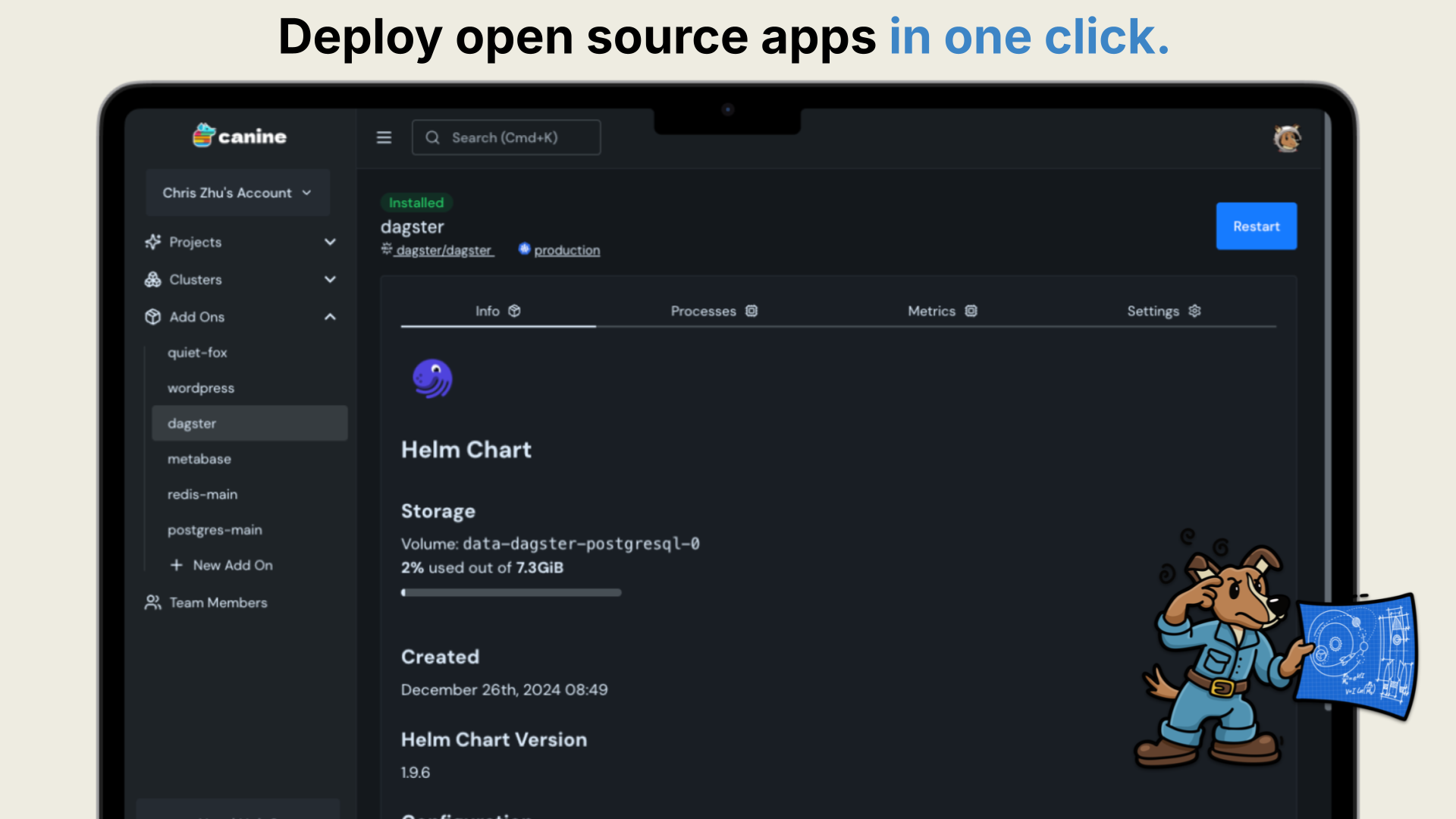Switch to the Settings tab
1456x819 pixels.
1164,311
